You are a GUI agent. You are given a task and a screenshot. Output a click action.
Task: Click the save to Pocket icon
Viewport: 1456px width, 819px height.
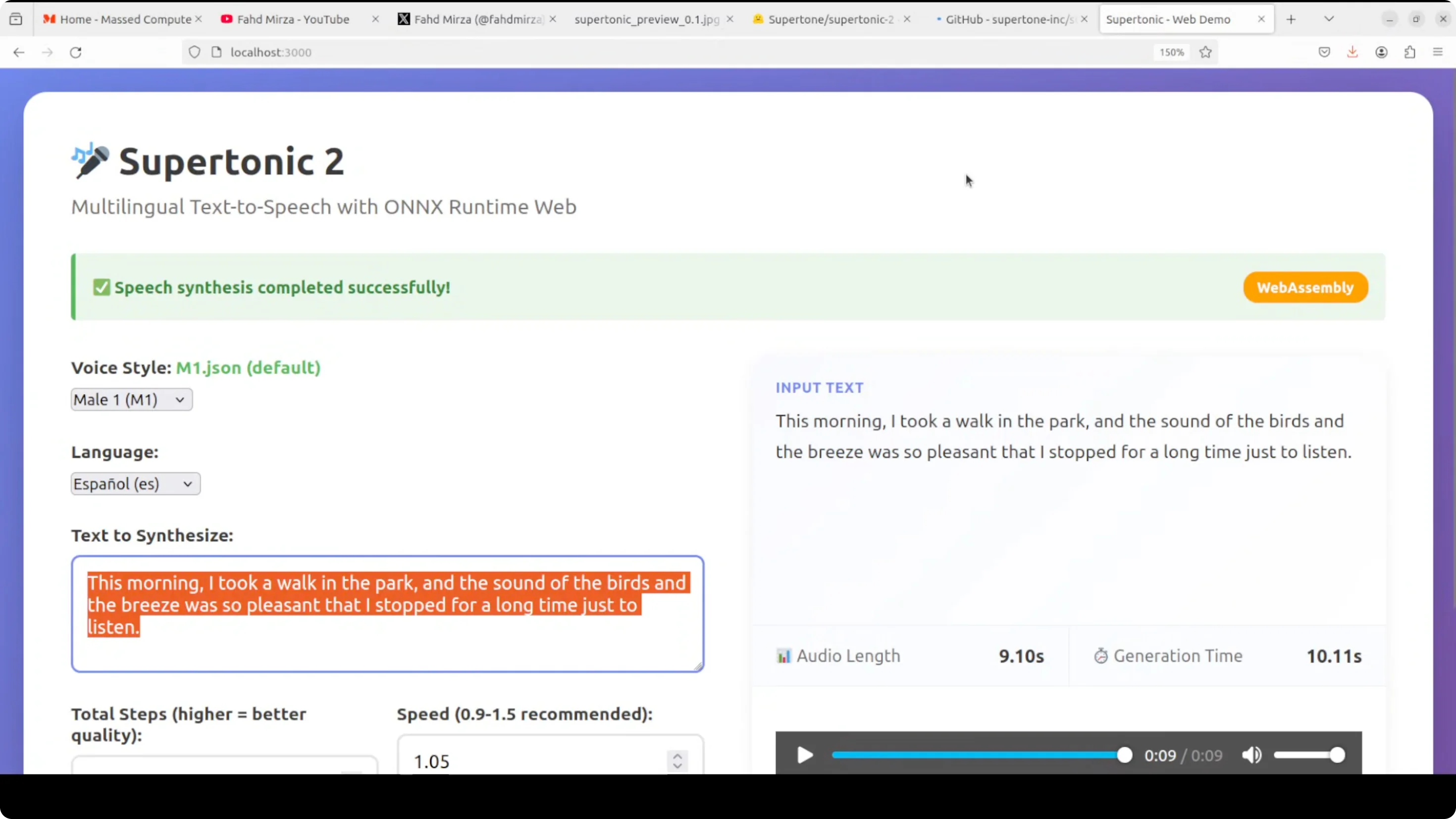click(1324, 52)
